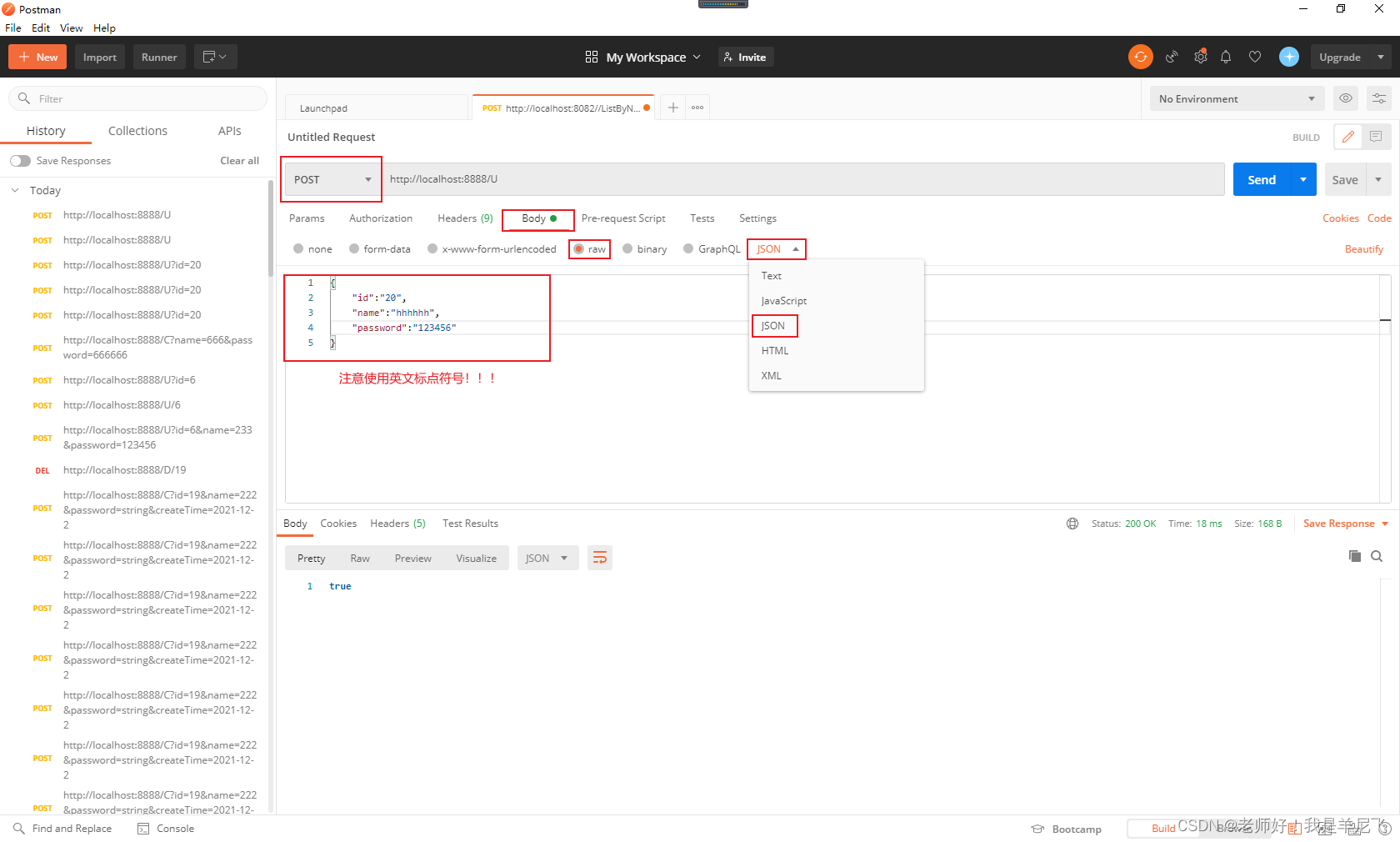Screen dimensions: 1400x842
Task: Switch to APIs sidebar tab
Action: [x=230, y=131]
